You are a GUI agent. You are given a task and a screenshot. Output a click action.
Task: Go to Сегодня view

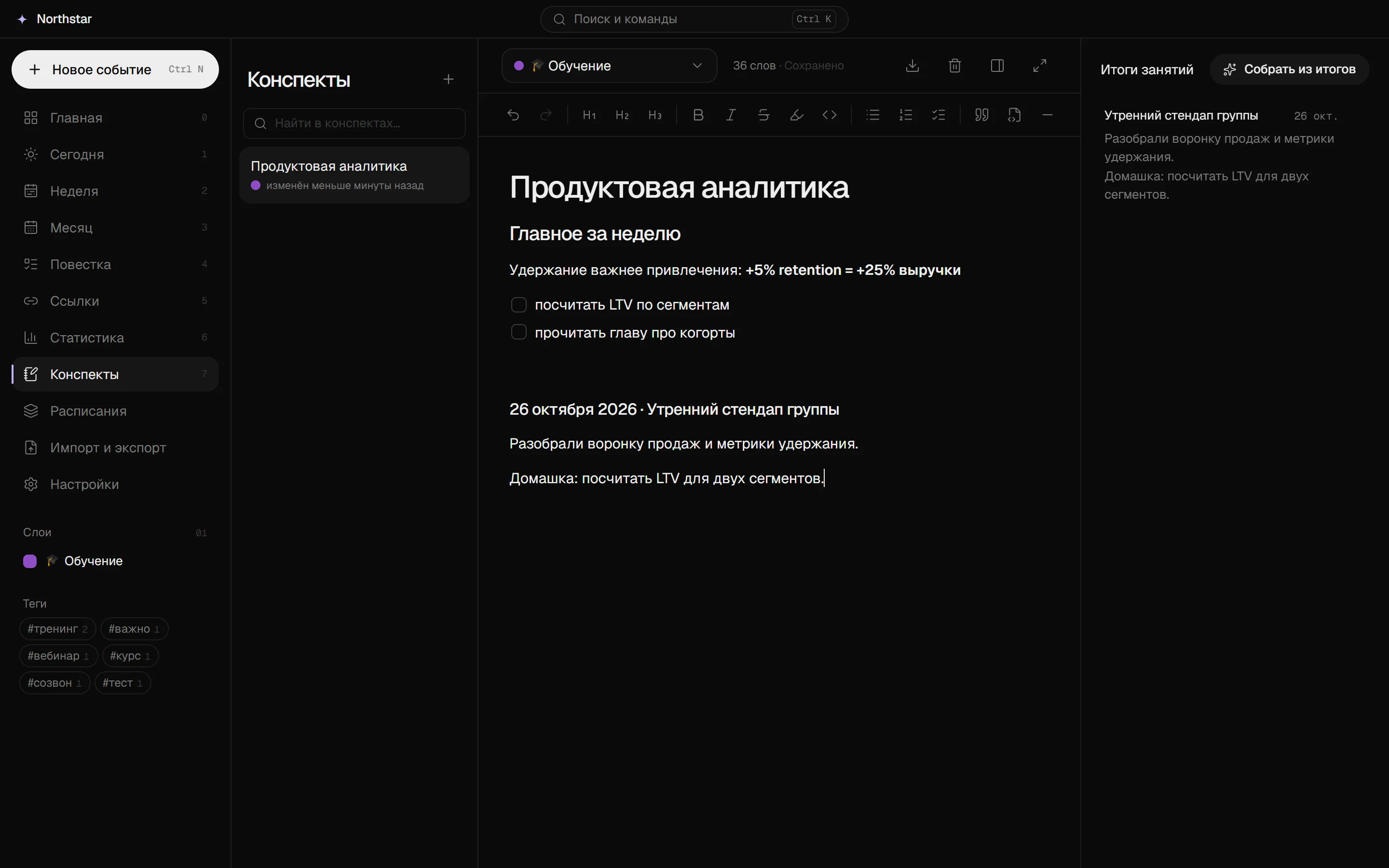pyautogui.click(x=115, y=154)
